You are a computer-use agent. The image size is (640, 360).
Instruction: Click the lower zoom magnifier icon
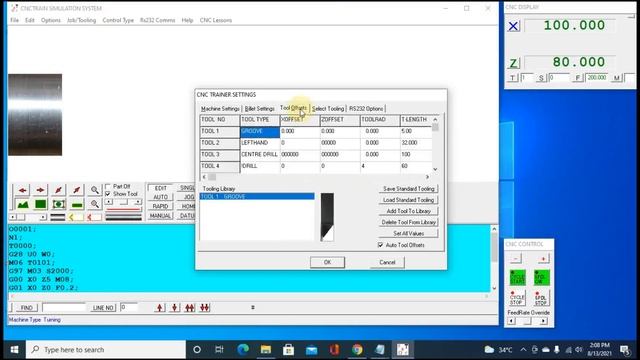coord(95,204)
